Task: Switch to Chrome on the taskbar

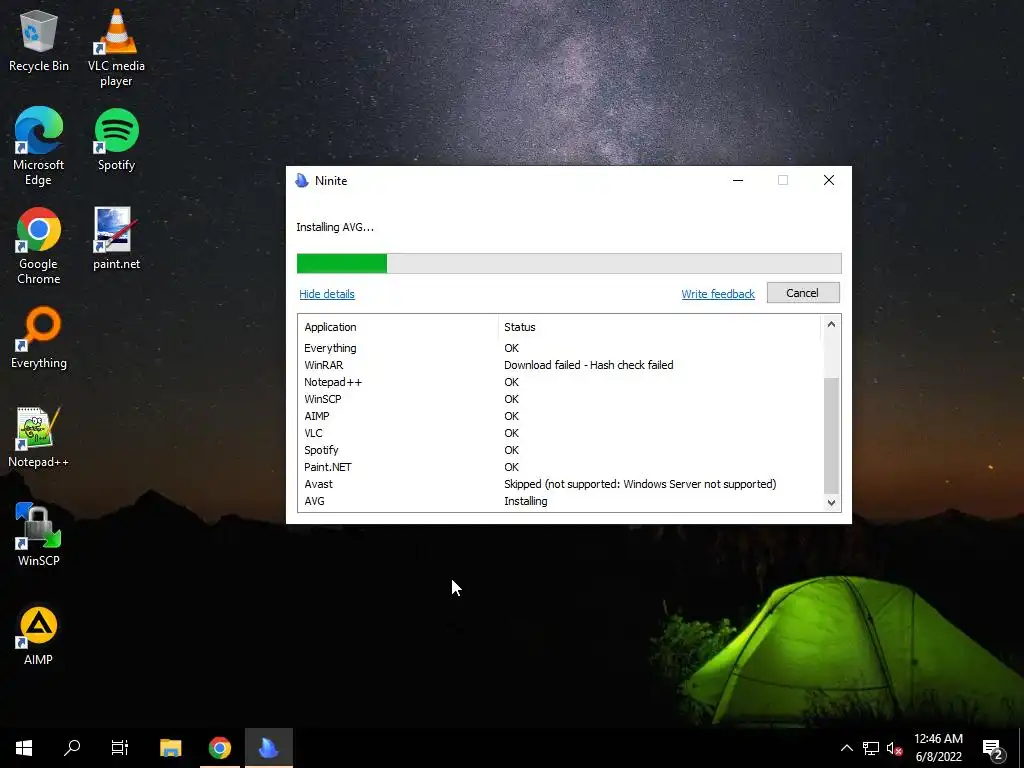Action: [220, 748]
